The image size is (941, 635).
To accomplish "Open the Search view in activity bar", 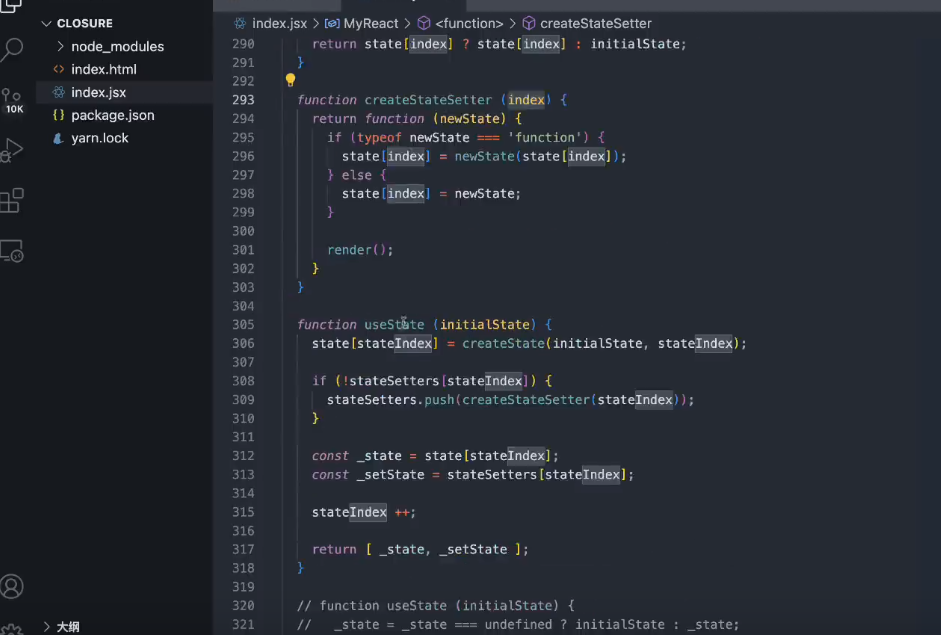I will pyautogui.click(x=12, y=49).
